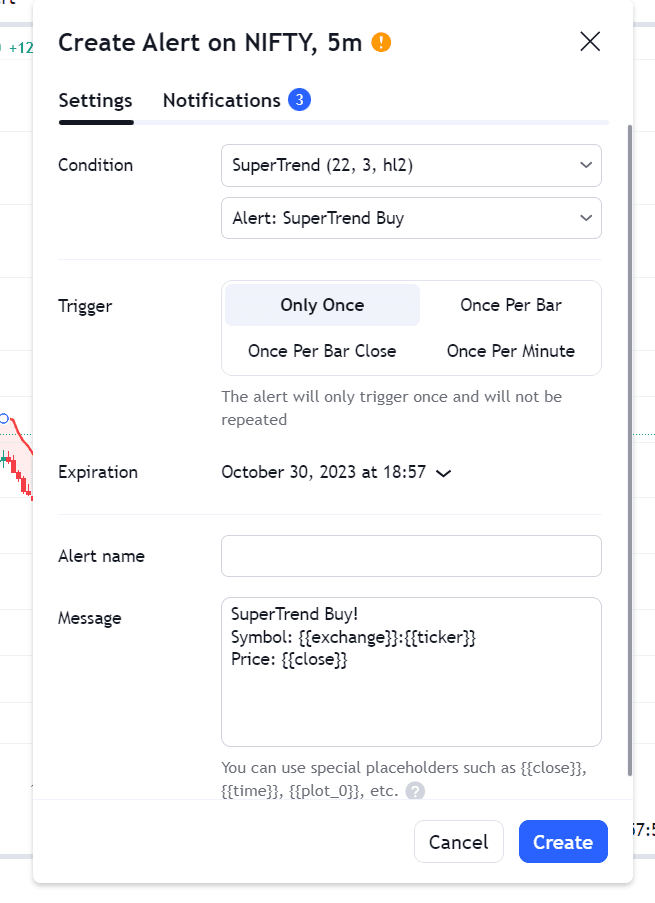
Task: Click the condition dropdown chevron arrow
Action: click(584, 165)
